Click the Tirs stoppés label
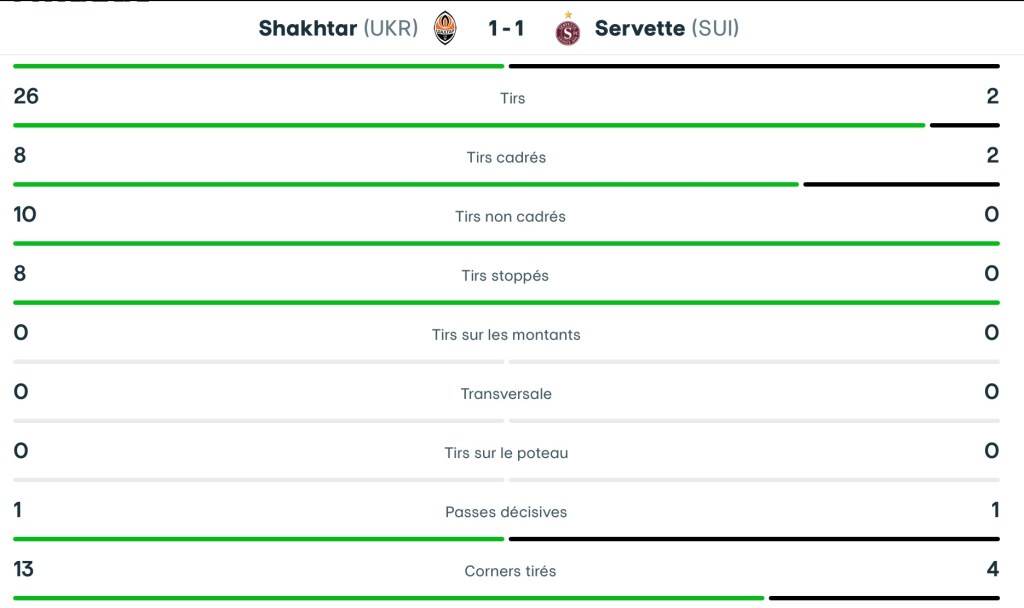This screenshot has width=1024, height=608. (x=505, y=275)
